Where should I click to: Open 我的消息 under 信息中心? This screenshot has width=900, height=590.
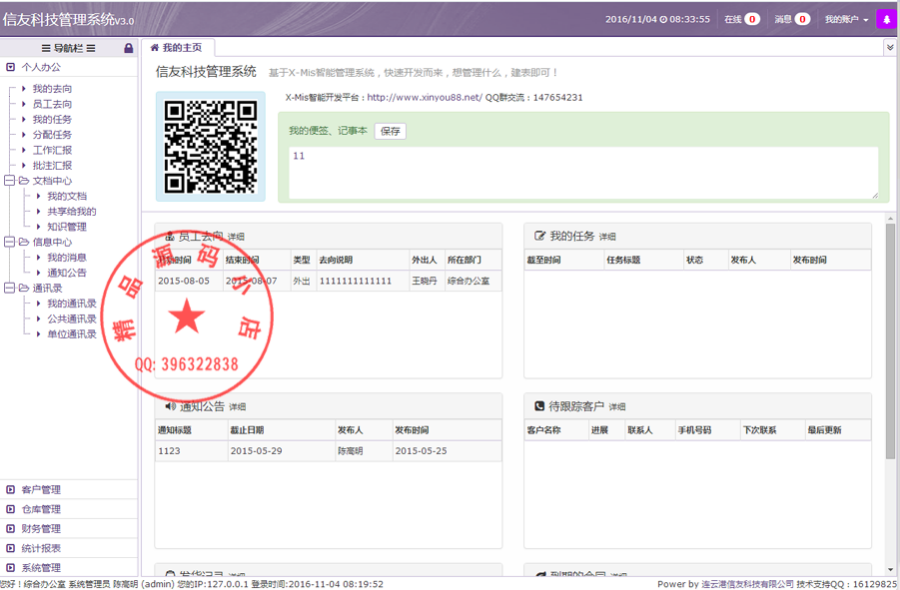click(x=67, y=257)
